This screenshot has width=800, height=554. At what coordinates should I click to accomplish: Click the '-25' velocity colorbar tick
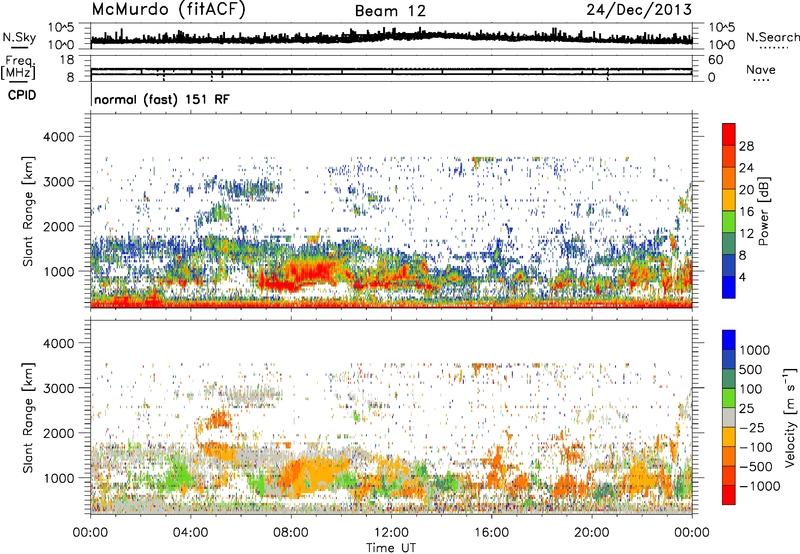(752, 427)
